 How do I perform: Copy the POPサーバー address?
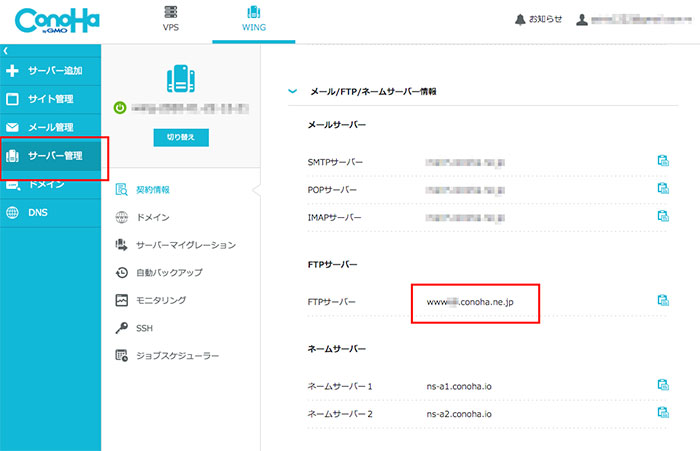[663, 188]
